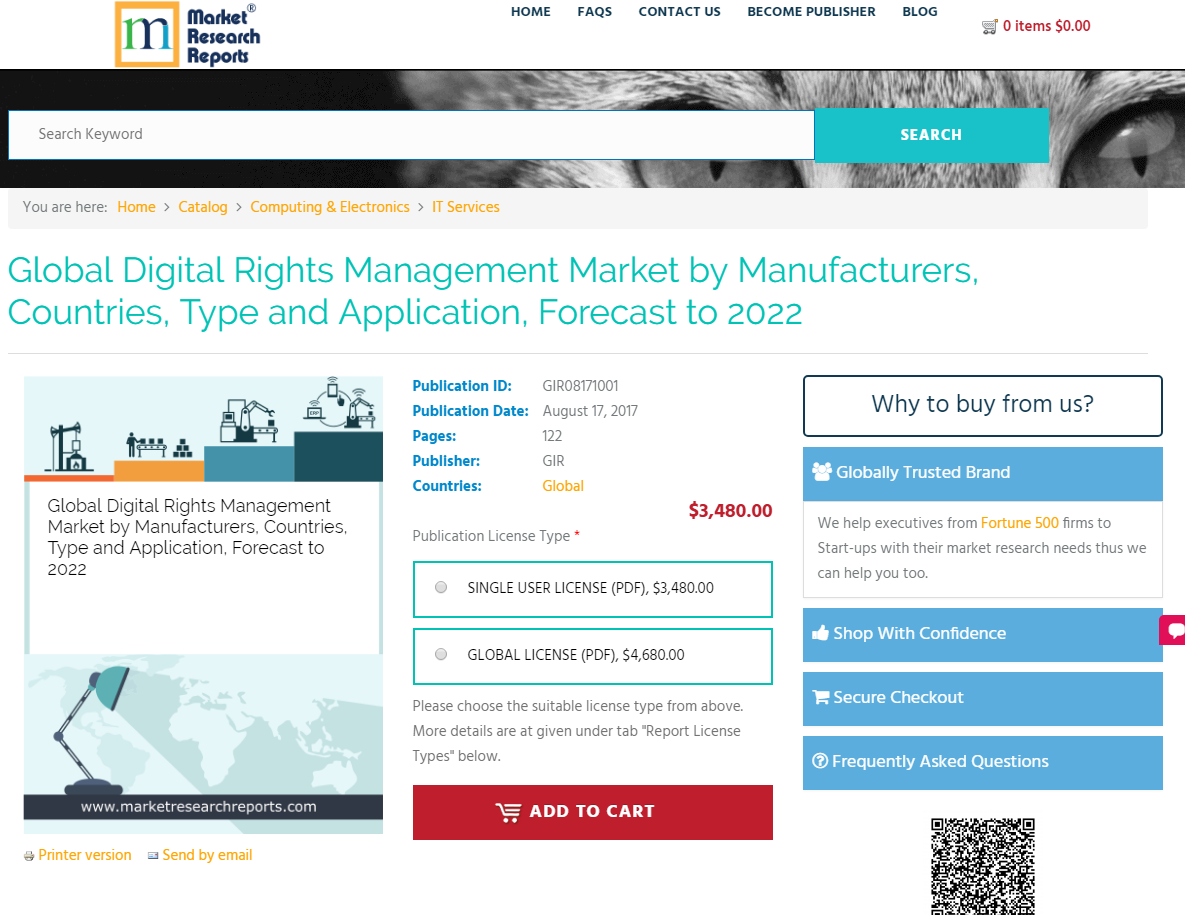The image size is (1185, 915).
Task: Click the Fortune 500 link
Action: [1020, 522]
